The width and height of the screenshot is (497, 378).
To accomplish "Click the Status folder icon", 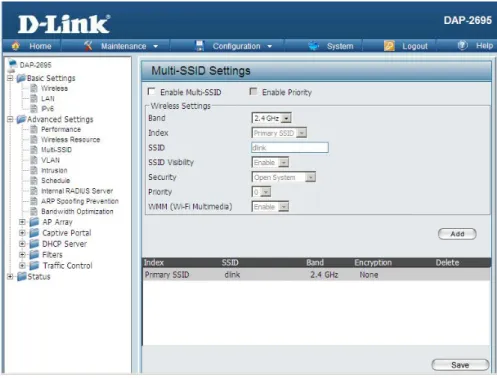I will point(22,276).
